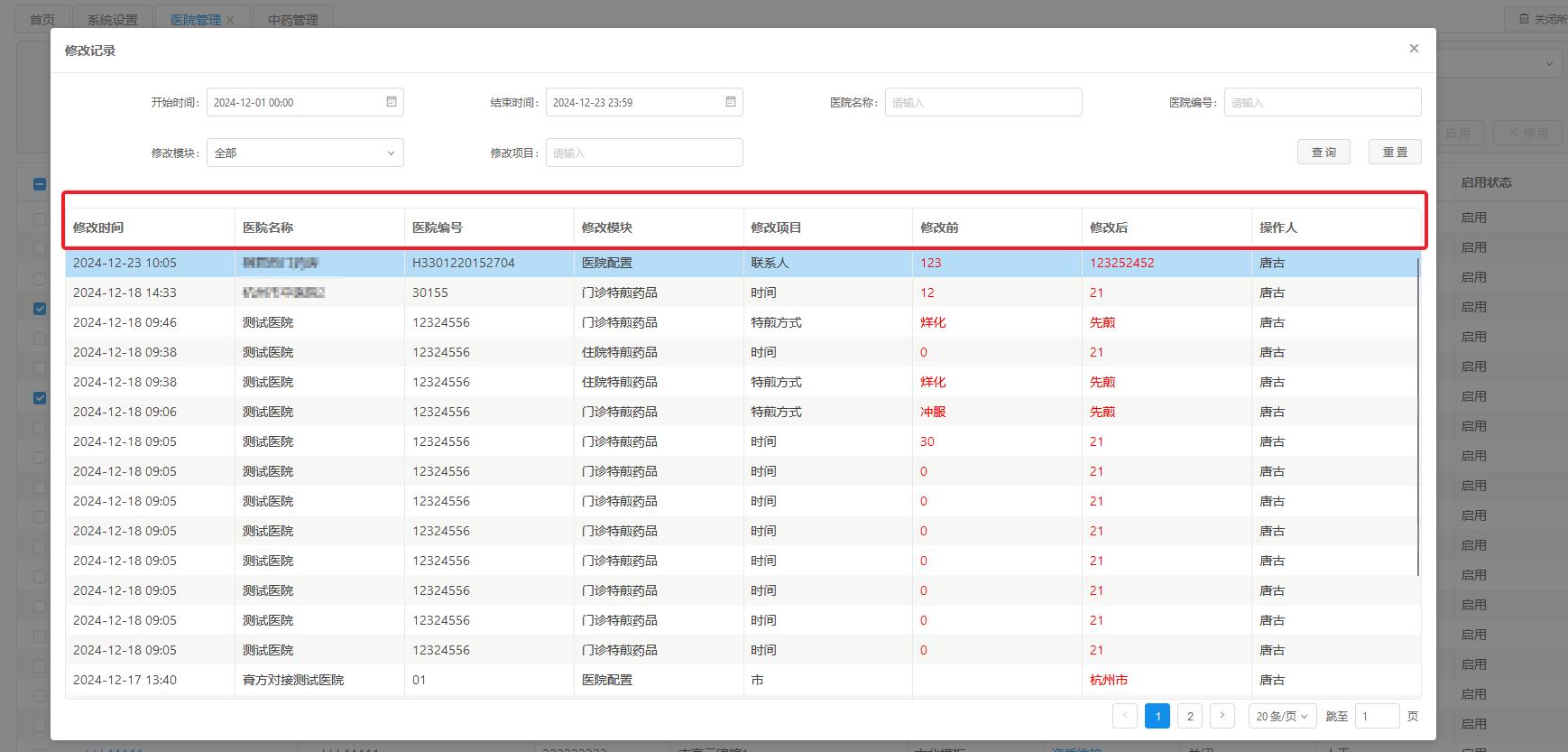Go to page 2 in pagination
This screenshot has height=752, width=1568.
click(x=1190, y=716)
